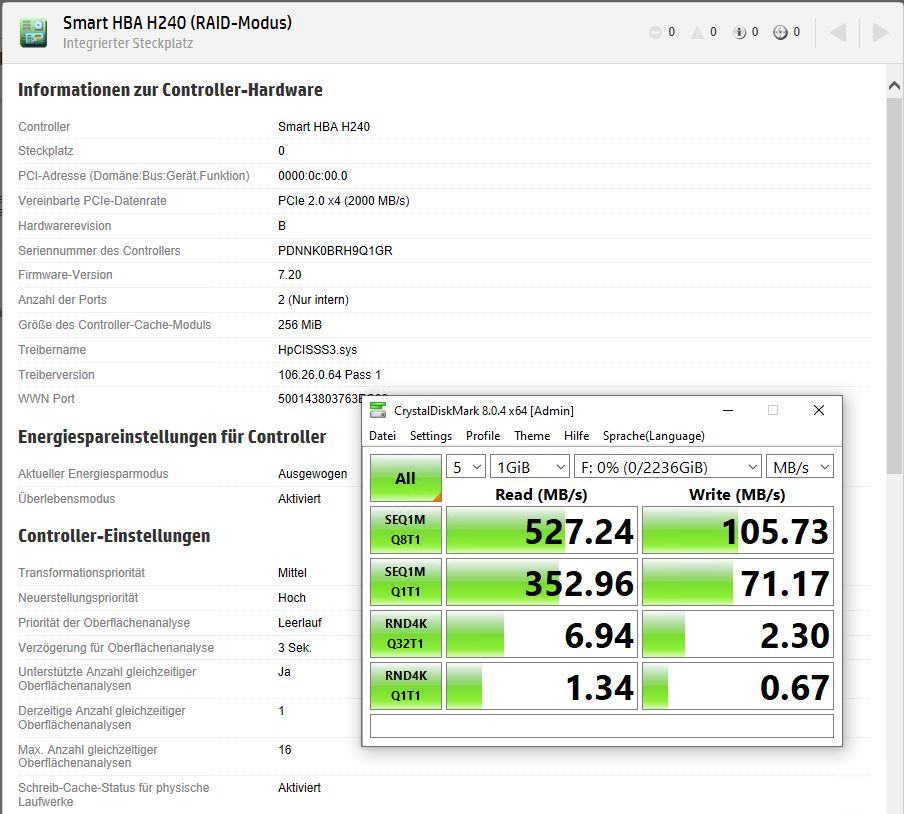Click the Write (MB/s) column header
This screenshot has height=814, width=904.
[737, 495]
